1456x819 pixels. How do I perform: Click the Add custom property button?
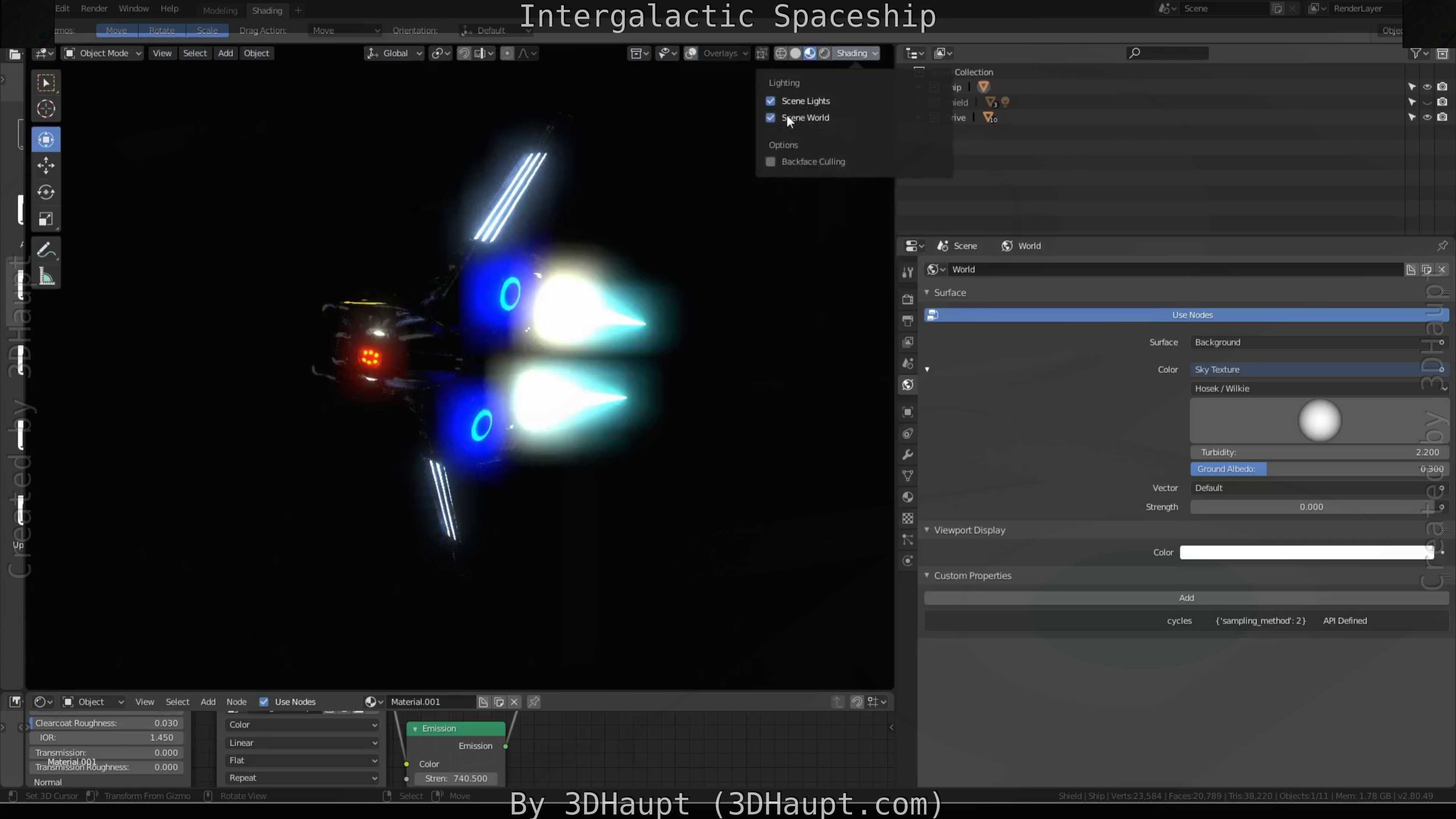(x=1186, y=598)
